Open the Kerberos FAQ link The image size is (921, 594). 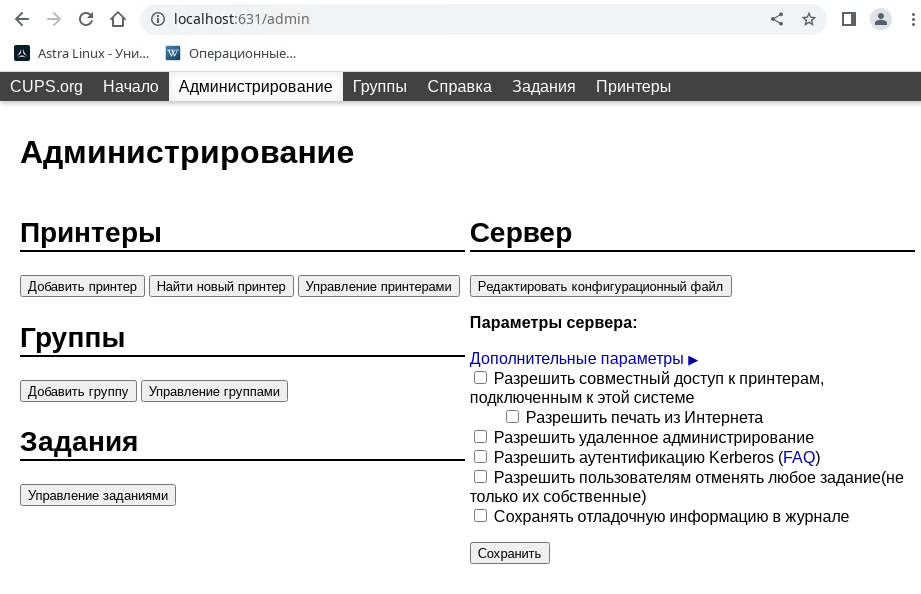coord(799,457)
